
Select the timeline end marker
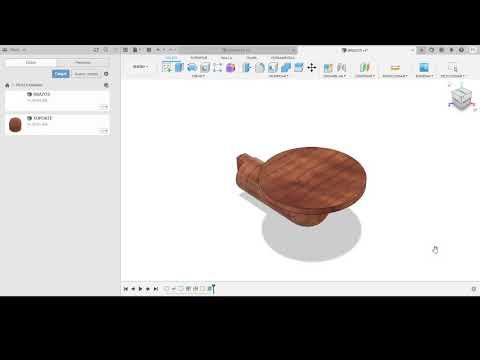click(x=213, y=289)
